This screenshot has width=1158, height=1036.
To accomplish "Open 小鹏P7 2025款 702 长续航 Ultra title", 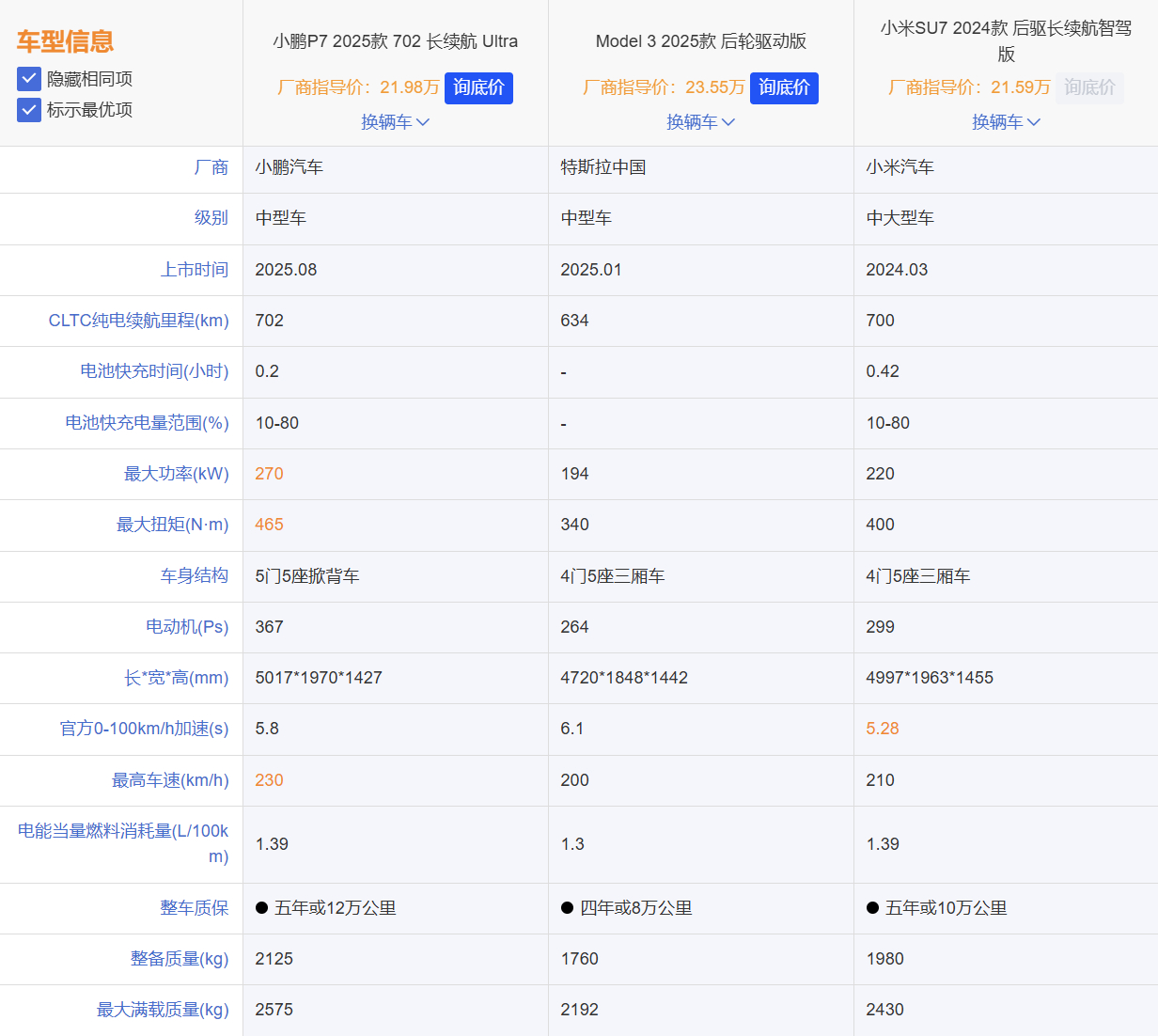I will click(396, 41).
